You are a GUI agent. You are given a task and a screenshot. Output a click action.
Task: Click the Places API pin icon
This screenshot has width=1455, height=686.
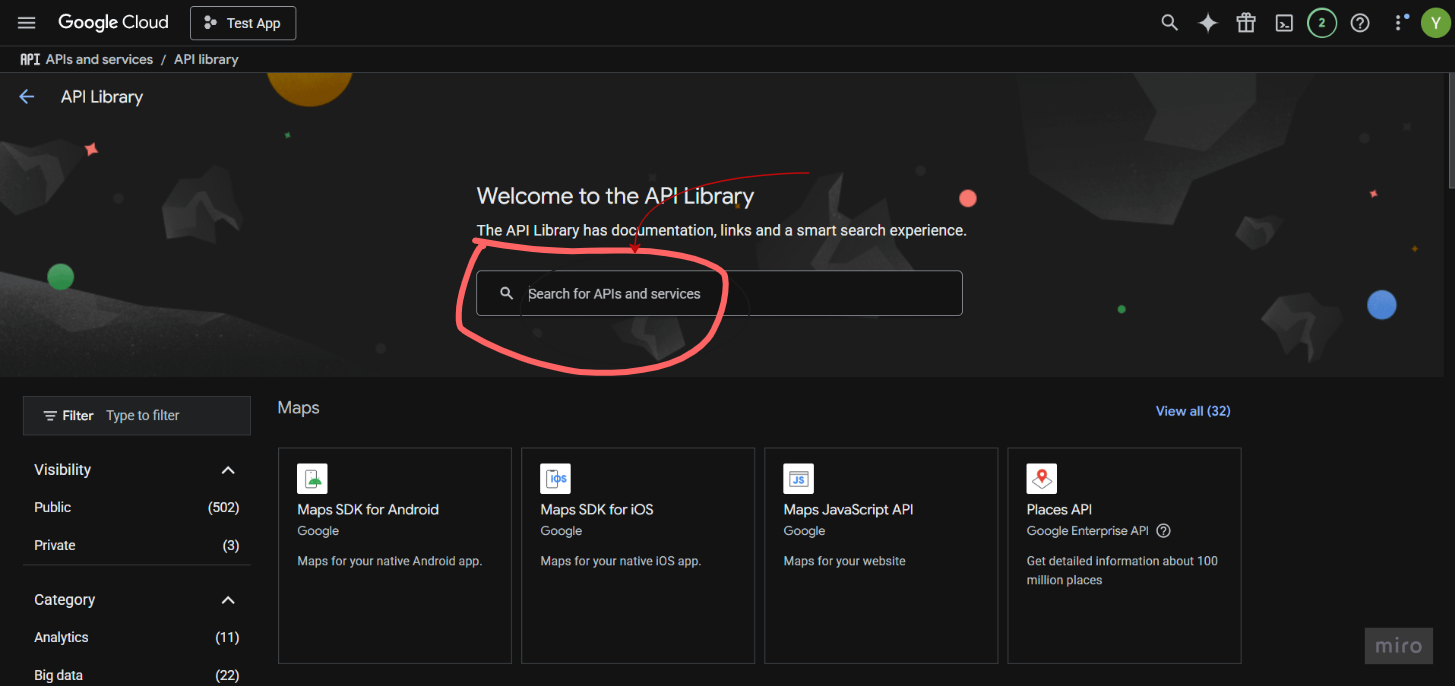click(x=1042, y=479)
